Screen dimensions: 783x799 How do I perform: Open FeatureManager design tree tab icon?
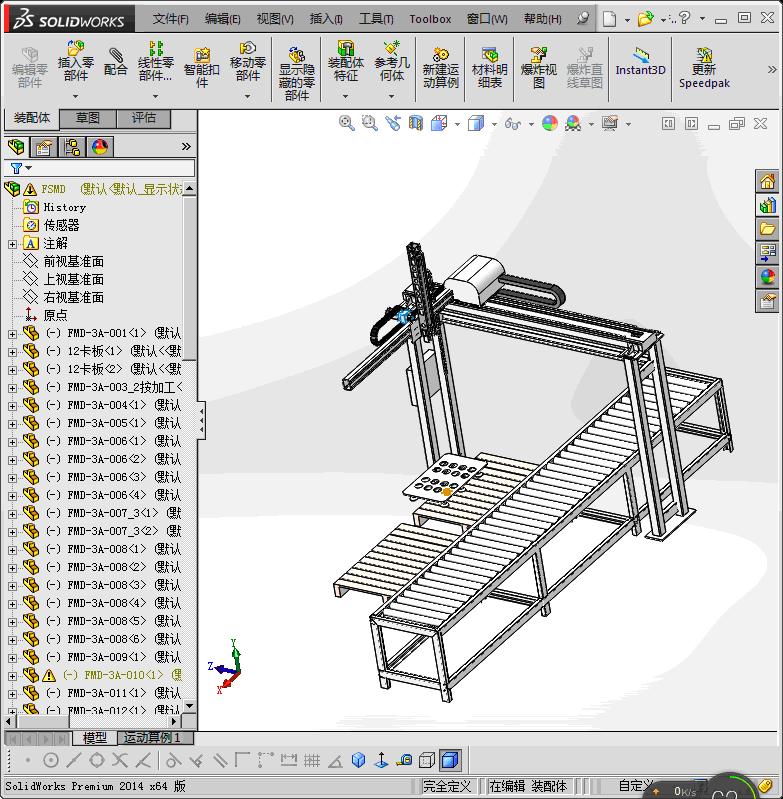[x=16, y=147]
